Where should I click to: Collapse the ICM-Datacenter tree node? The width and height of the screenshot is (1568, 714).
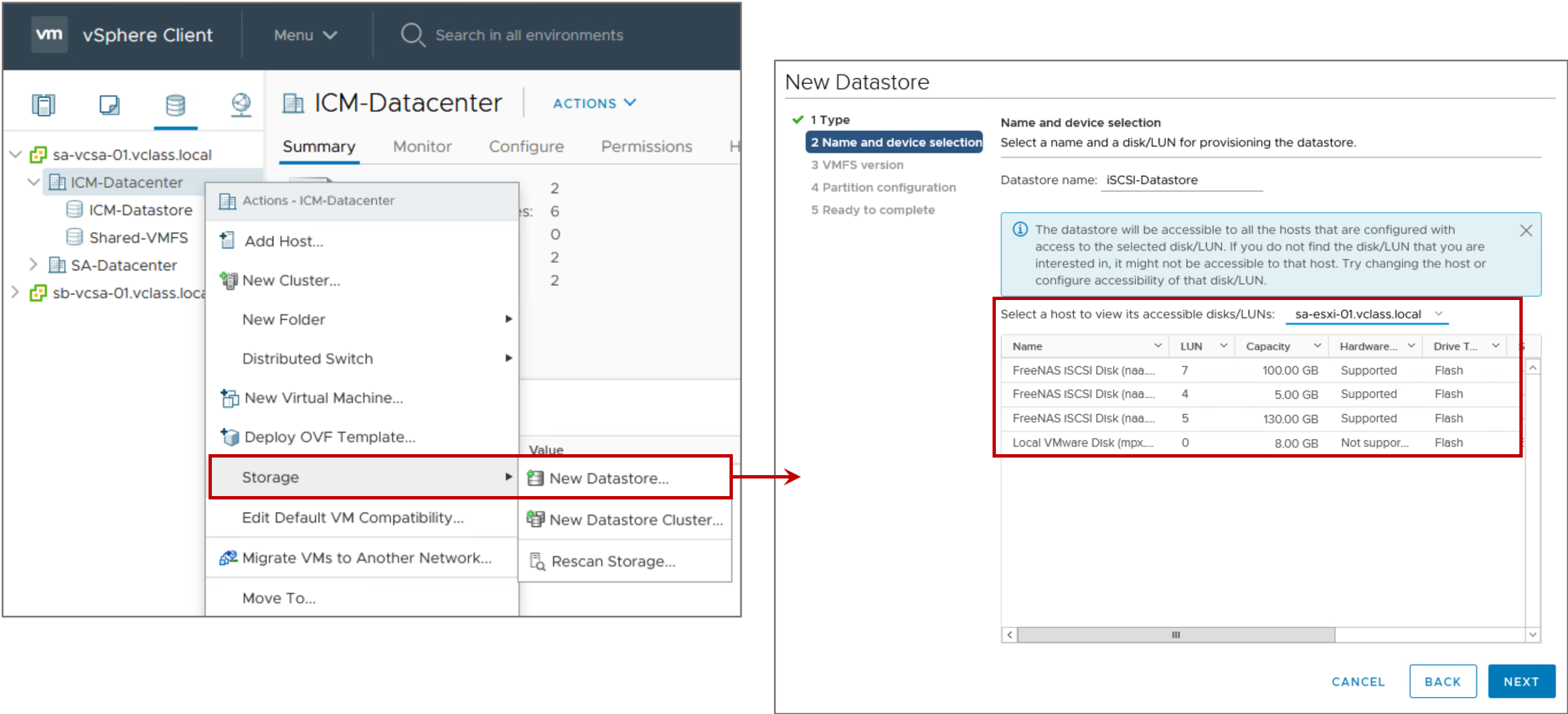[34, 182]
